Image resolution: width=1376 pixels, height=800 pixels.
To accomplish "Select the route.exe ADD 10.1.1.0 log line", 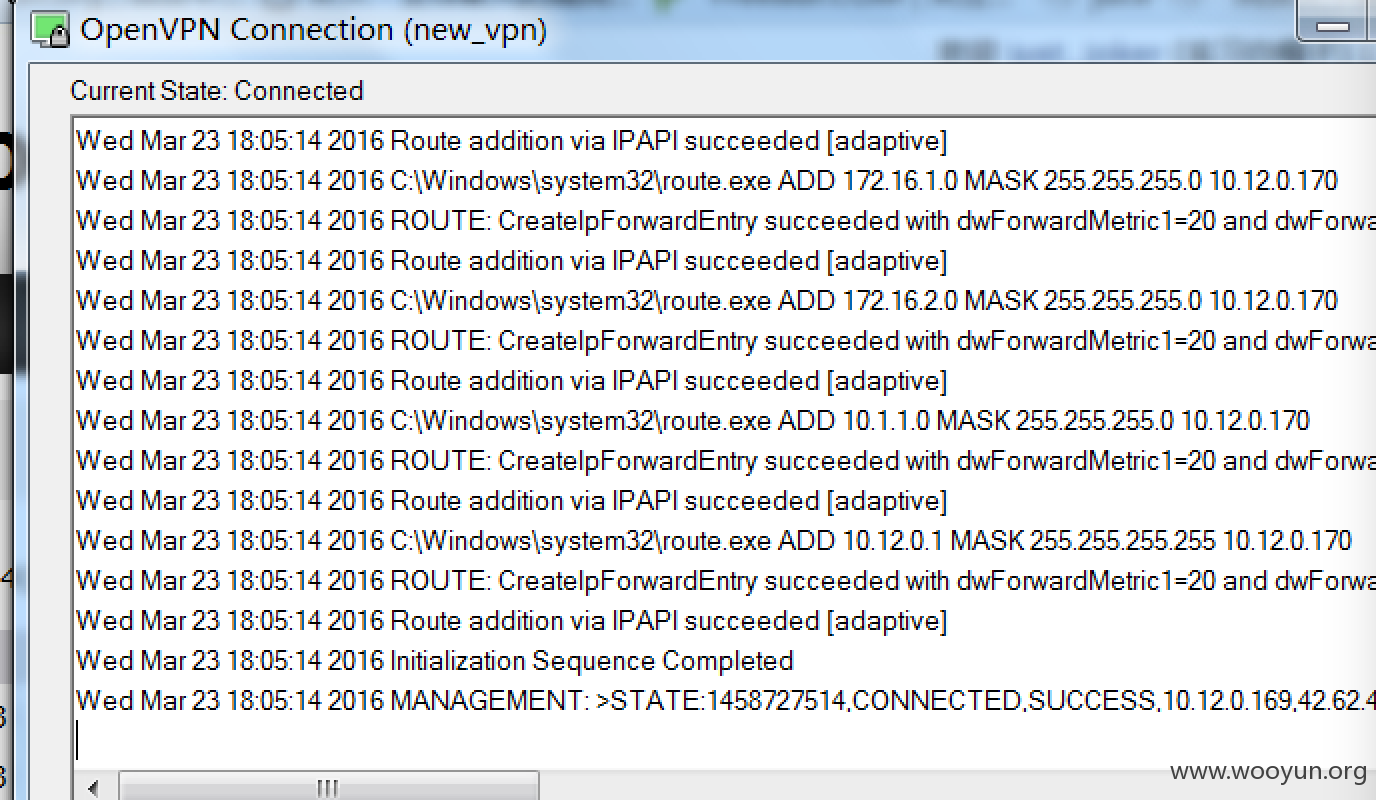I will (692, 421).
